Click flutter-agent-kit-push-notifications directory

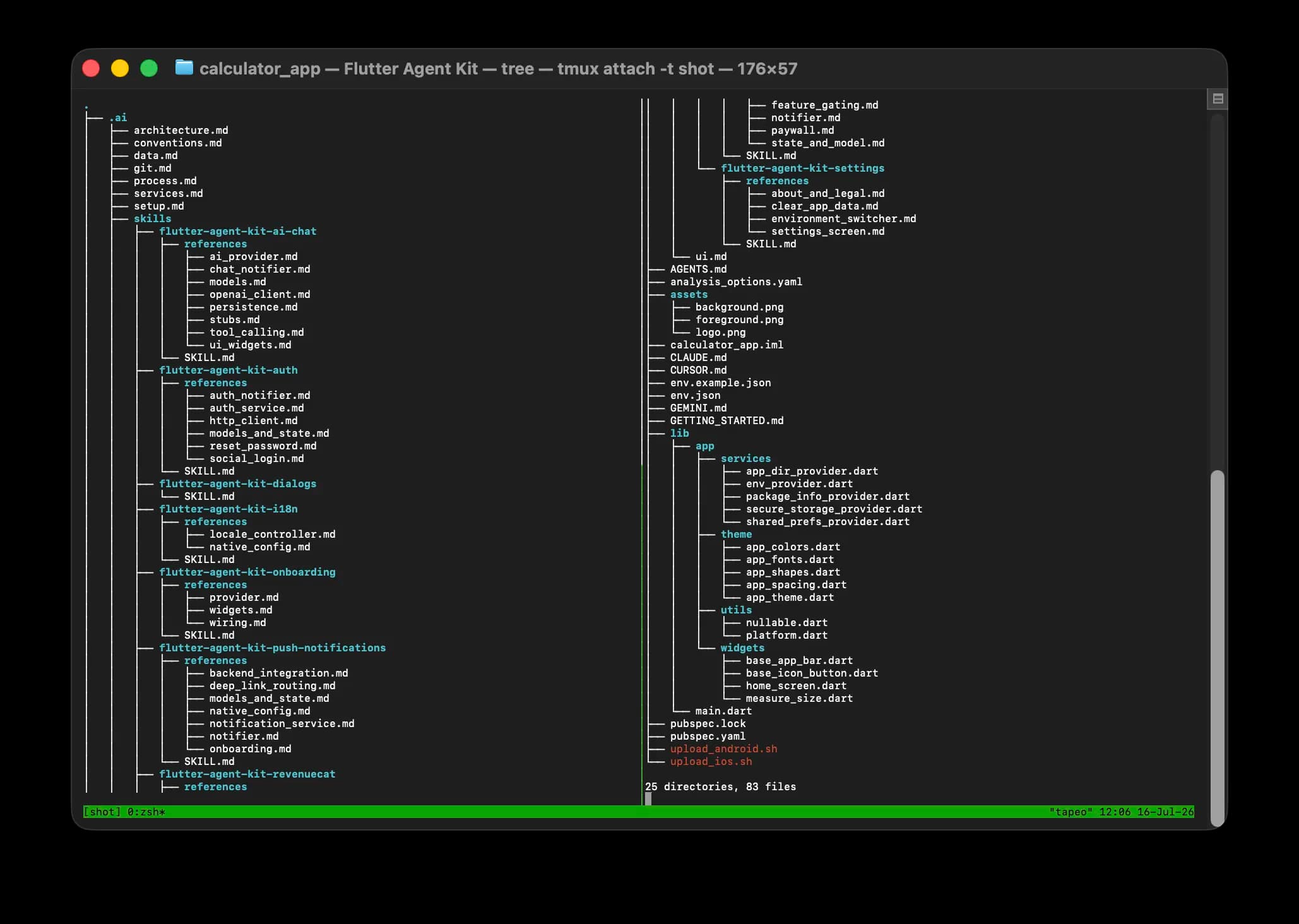(273, 648)
